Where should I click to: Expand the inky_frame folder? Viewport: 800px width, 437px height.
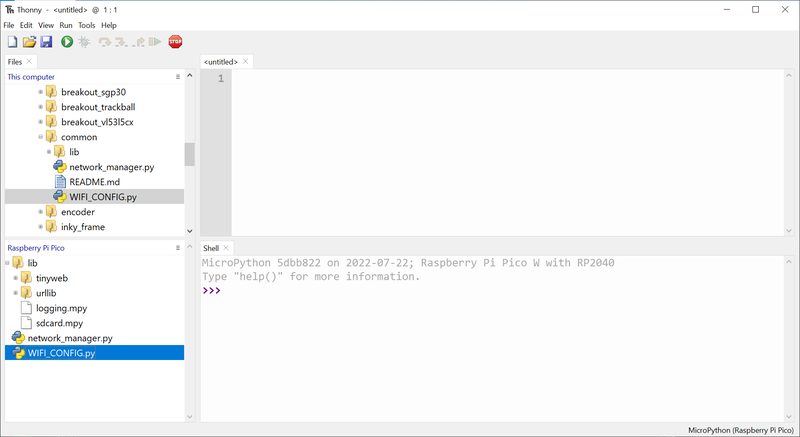pos(41,227)
